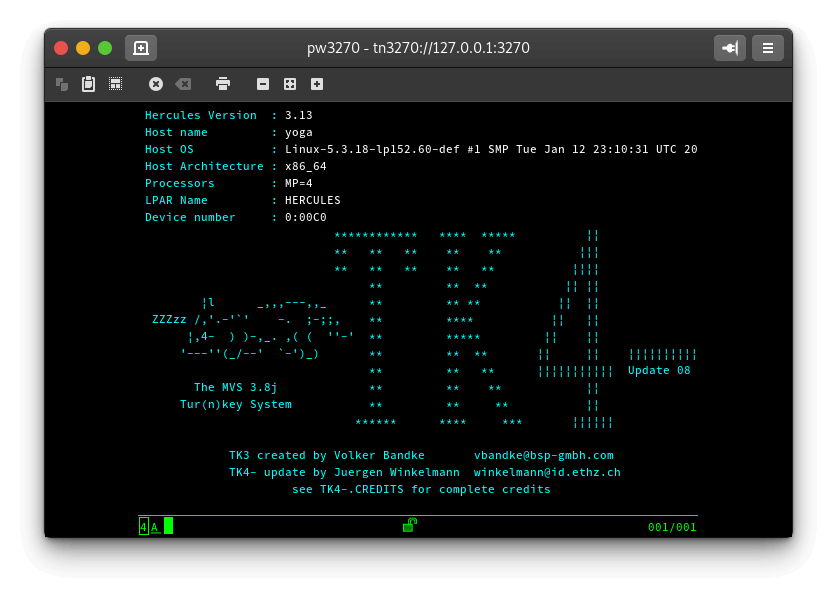The image size is (837, 598).
Task: Click the TK4-.CREDITS text line
Action: click(x=421, y=489)
